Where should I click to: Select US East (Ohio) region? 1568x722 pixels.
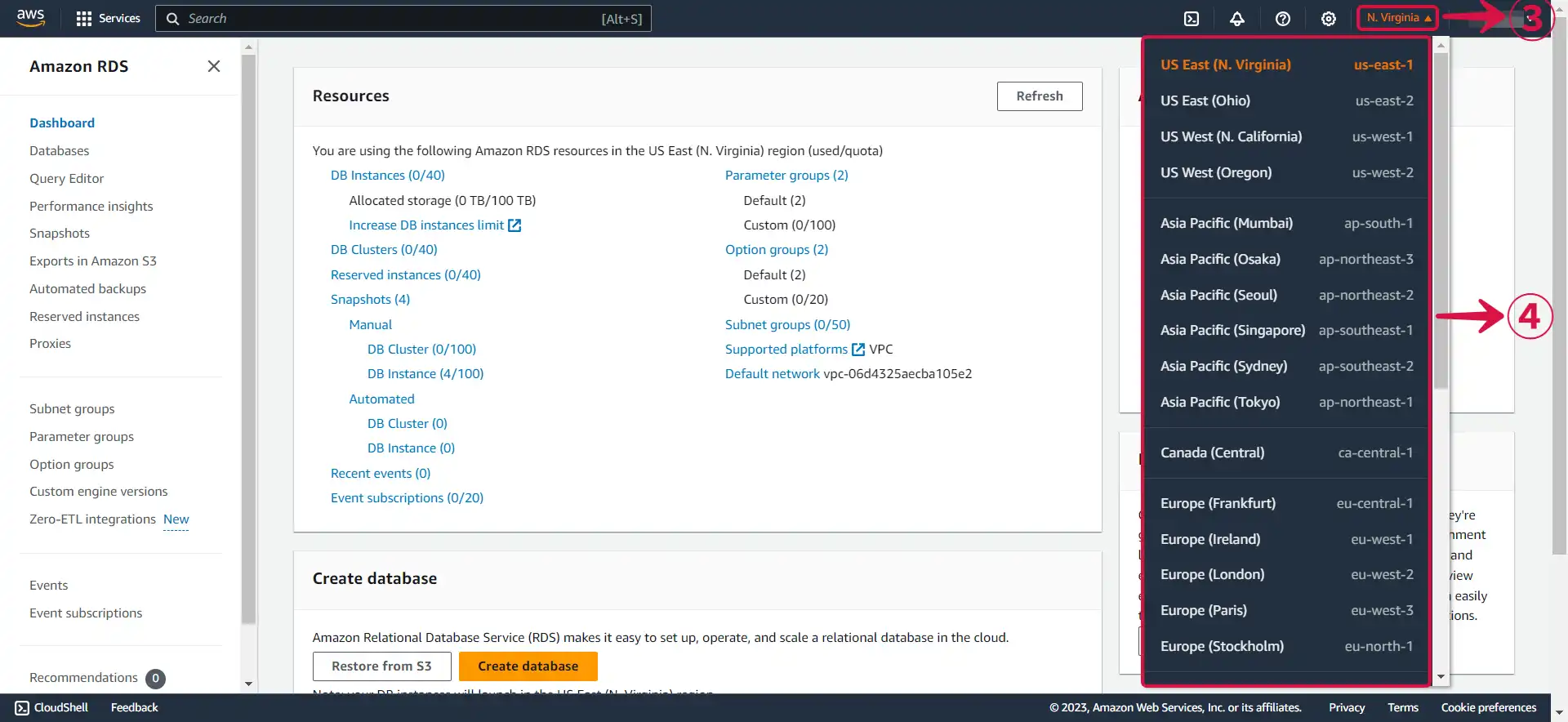tap(1286, 100)
